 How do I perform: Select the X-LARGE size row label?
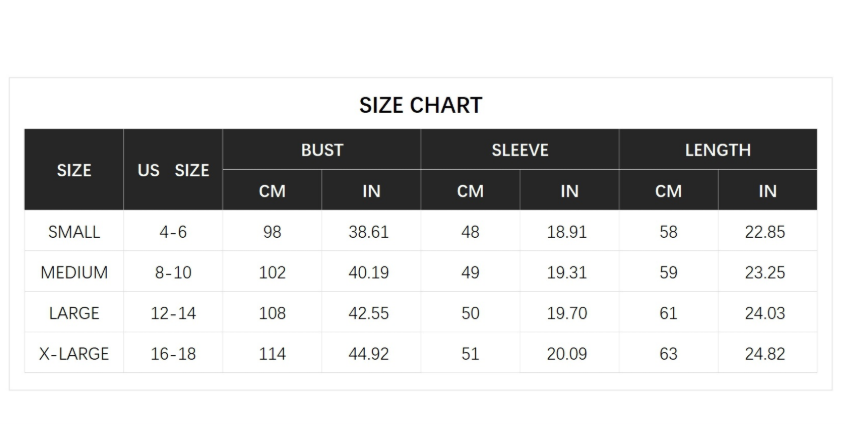(x=74, y=354)
